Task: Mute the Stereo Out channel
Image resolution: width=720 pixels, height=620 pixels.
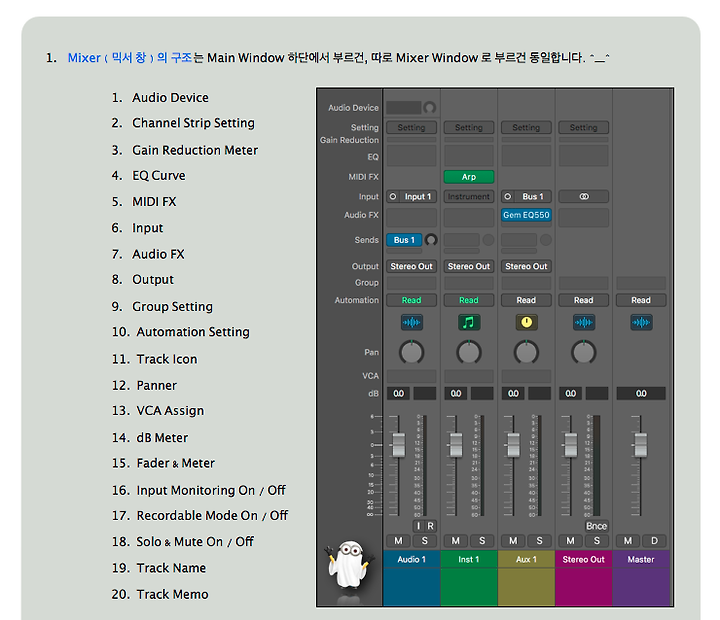Action: tap(570, 541)
